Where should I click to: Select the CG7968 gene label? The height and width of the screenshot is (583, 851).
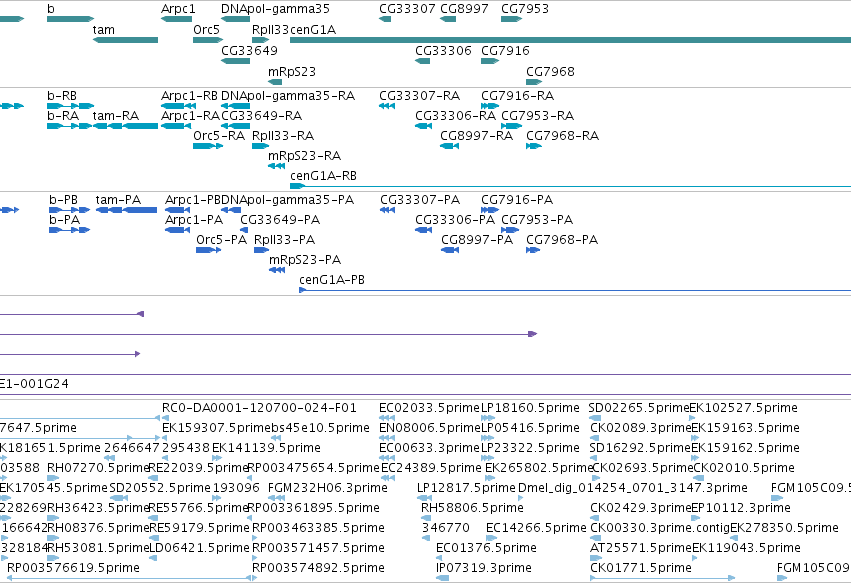[550, 72]
